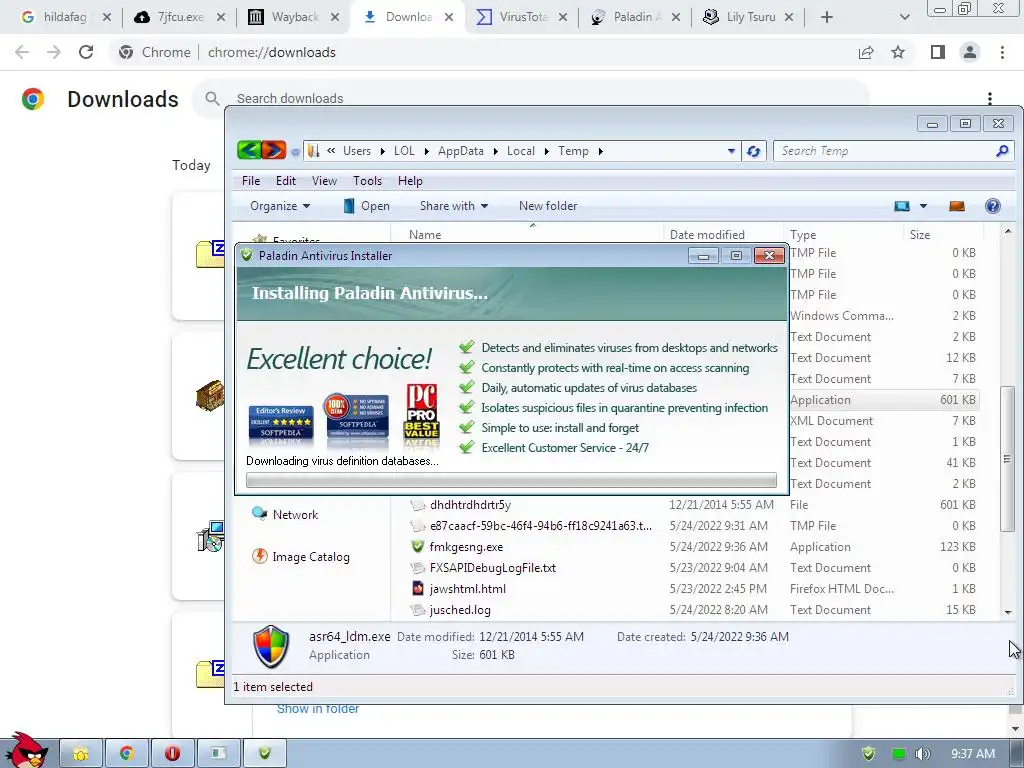Open Chrome tab search chevron
The width and height of the screenshot is (1024, 768).
[x=904, y=17]
